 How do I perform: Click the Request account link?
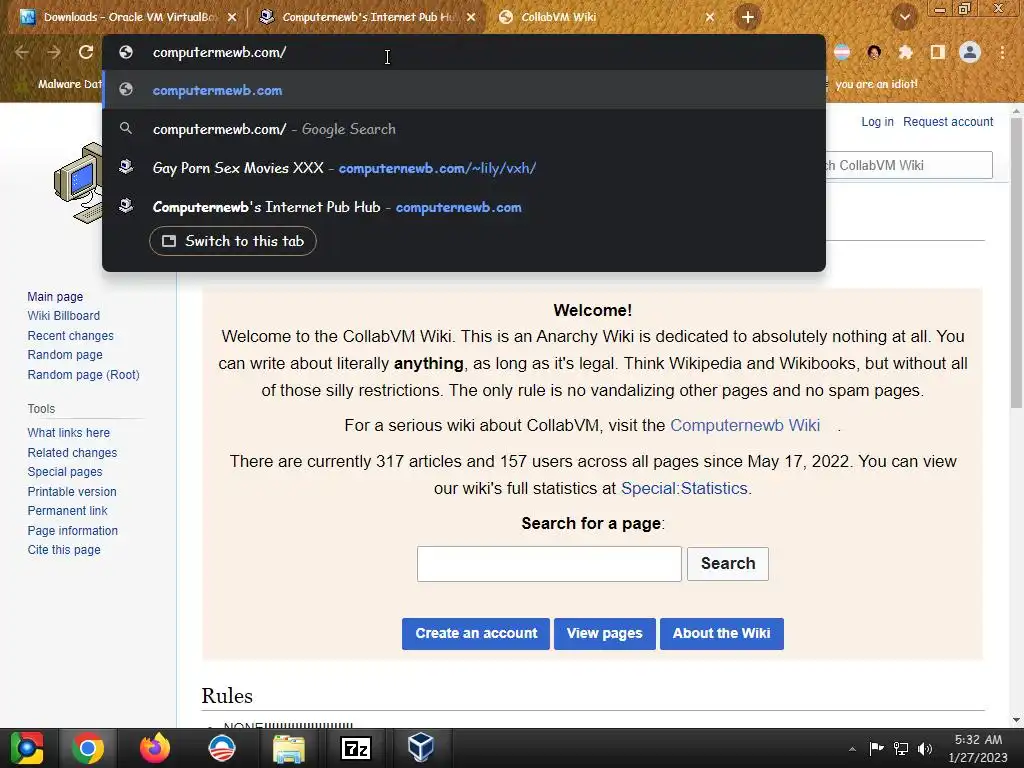coord(948,121)
